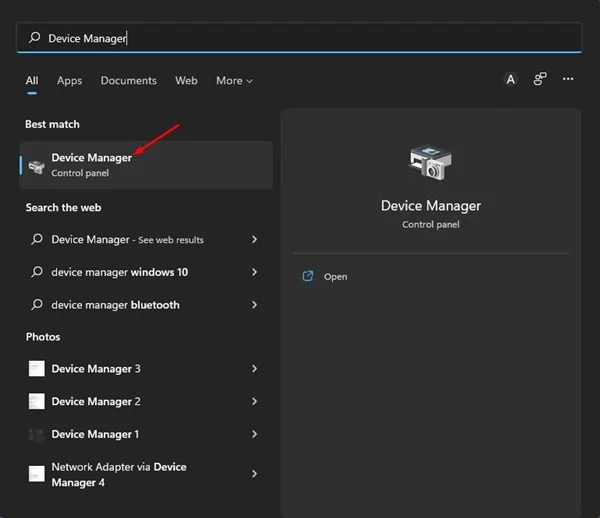Click inside the search text field
This screenshot has height=518, width=600.
(300, 38)
